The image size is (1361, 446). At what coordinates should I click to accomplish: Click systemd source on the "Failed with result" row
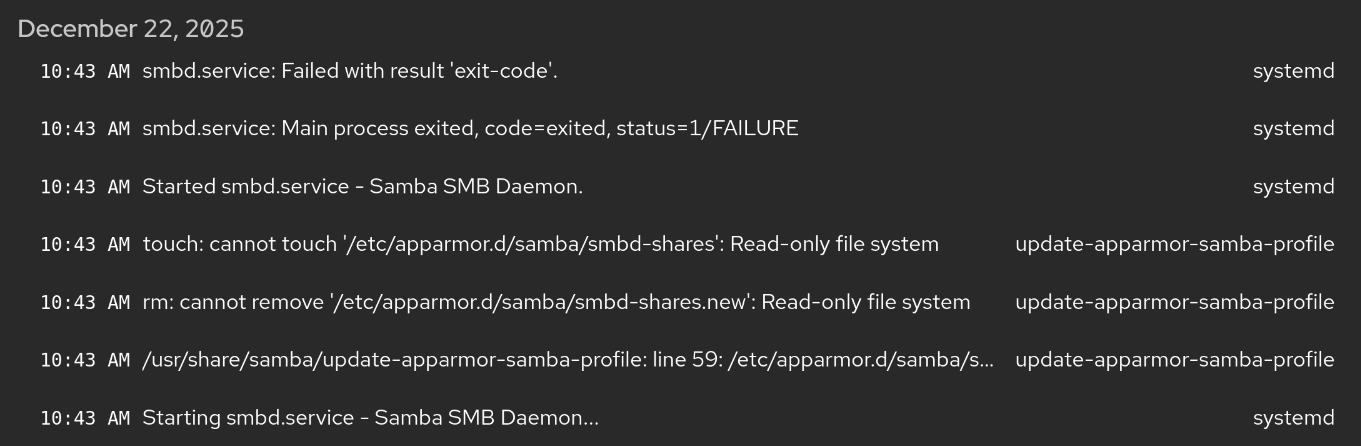tap(1293, 71)
